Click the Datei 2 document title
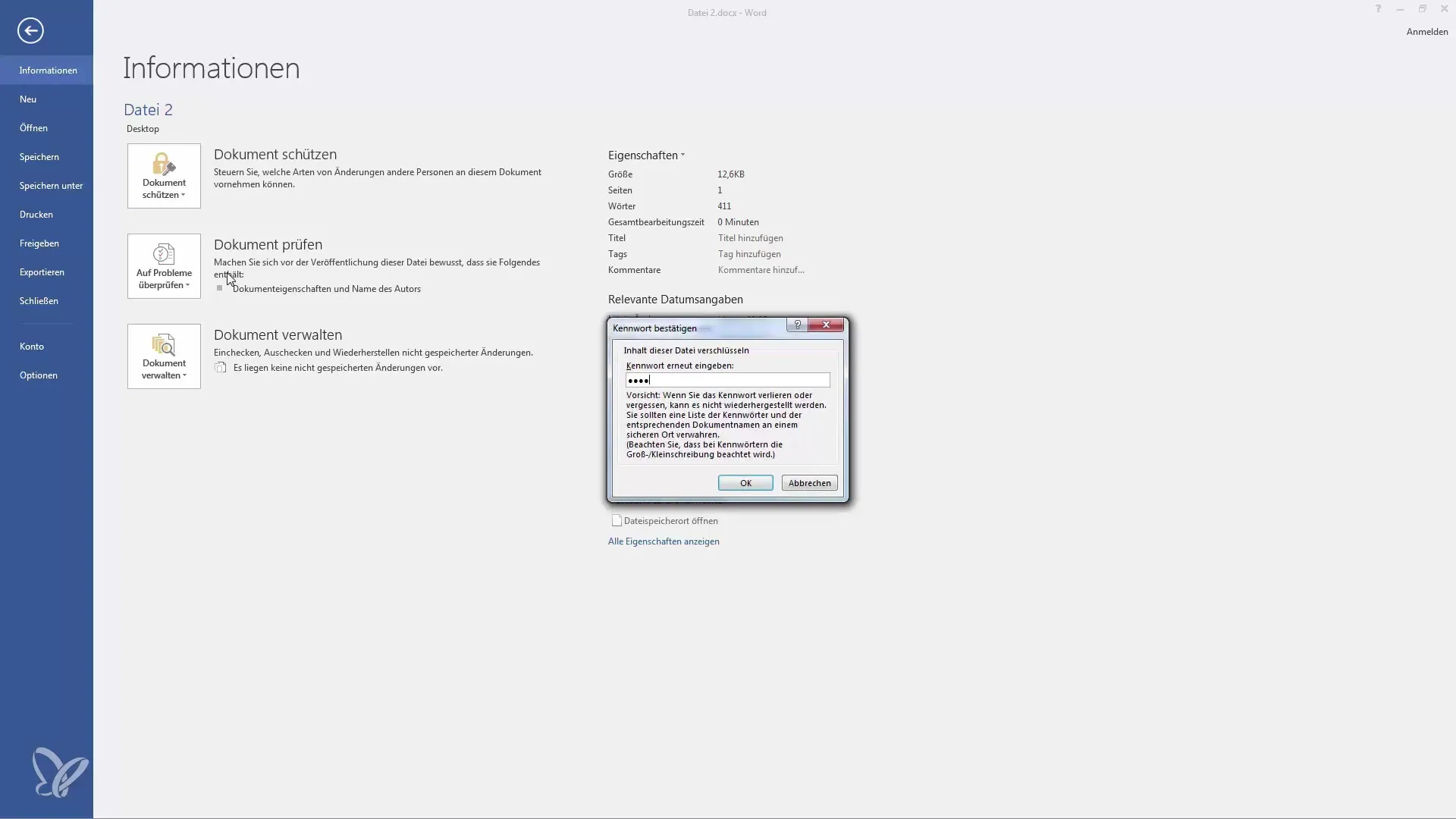Screen dimensions: 1456x819 [x=148, y=110]
